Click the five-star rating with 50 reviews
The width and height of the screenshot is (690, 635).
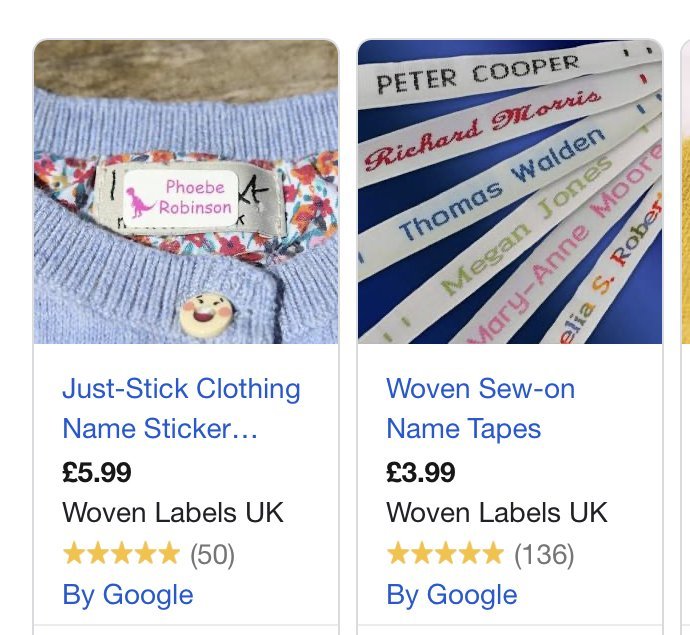point(121,553)
